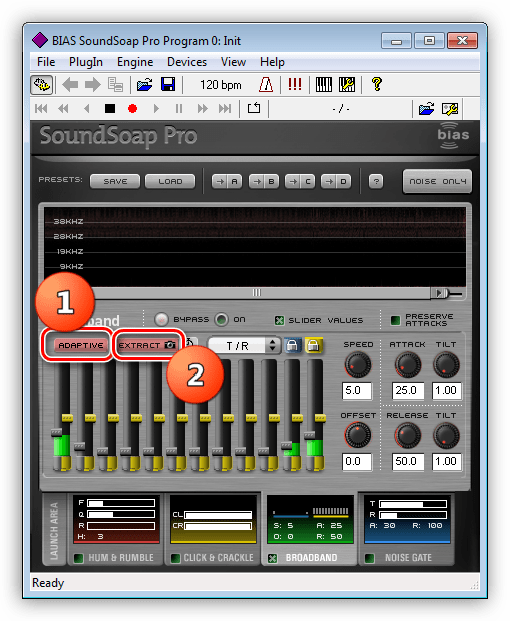Viewport: 510px width, 621px height.
Task: Store settings to snapshot C
Action: (x=300, y=181)
